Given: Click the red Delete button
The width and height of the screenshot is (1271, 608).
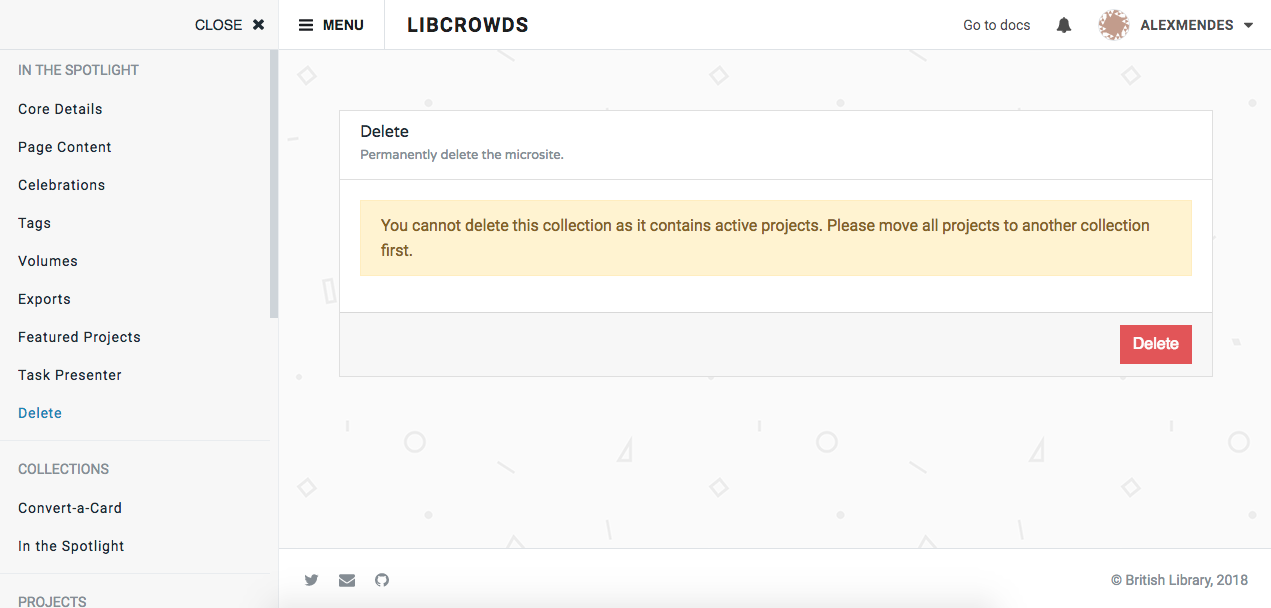Looking at the screenshot, I should (x=1155, y=344).
